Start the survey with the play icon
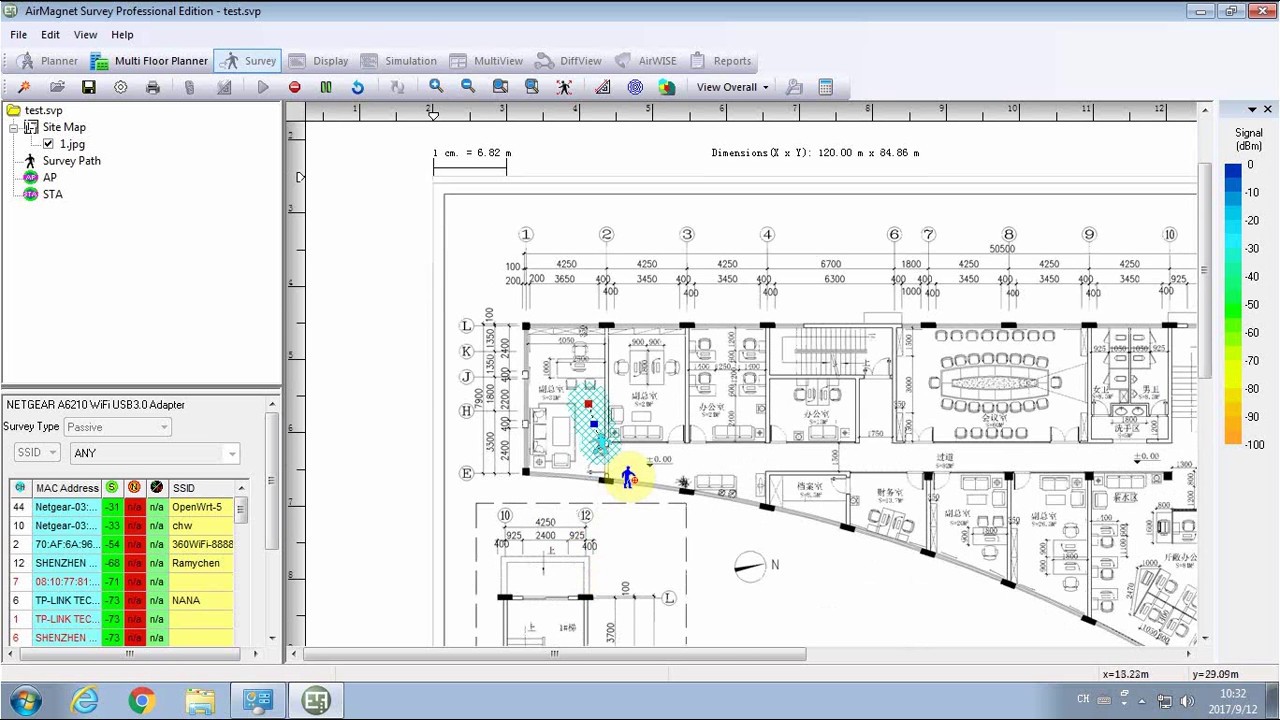 pos(263,88)
